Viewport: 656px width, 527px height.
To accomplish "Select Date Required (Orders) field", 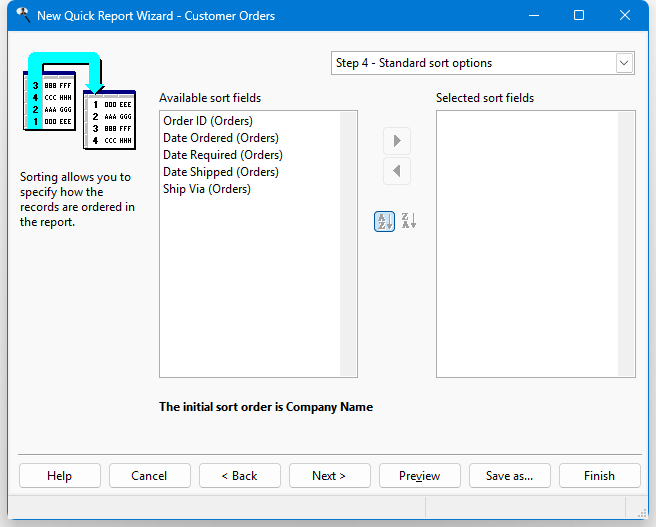I will pos(223,155).
